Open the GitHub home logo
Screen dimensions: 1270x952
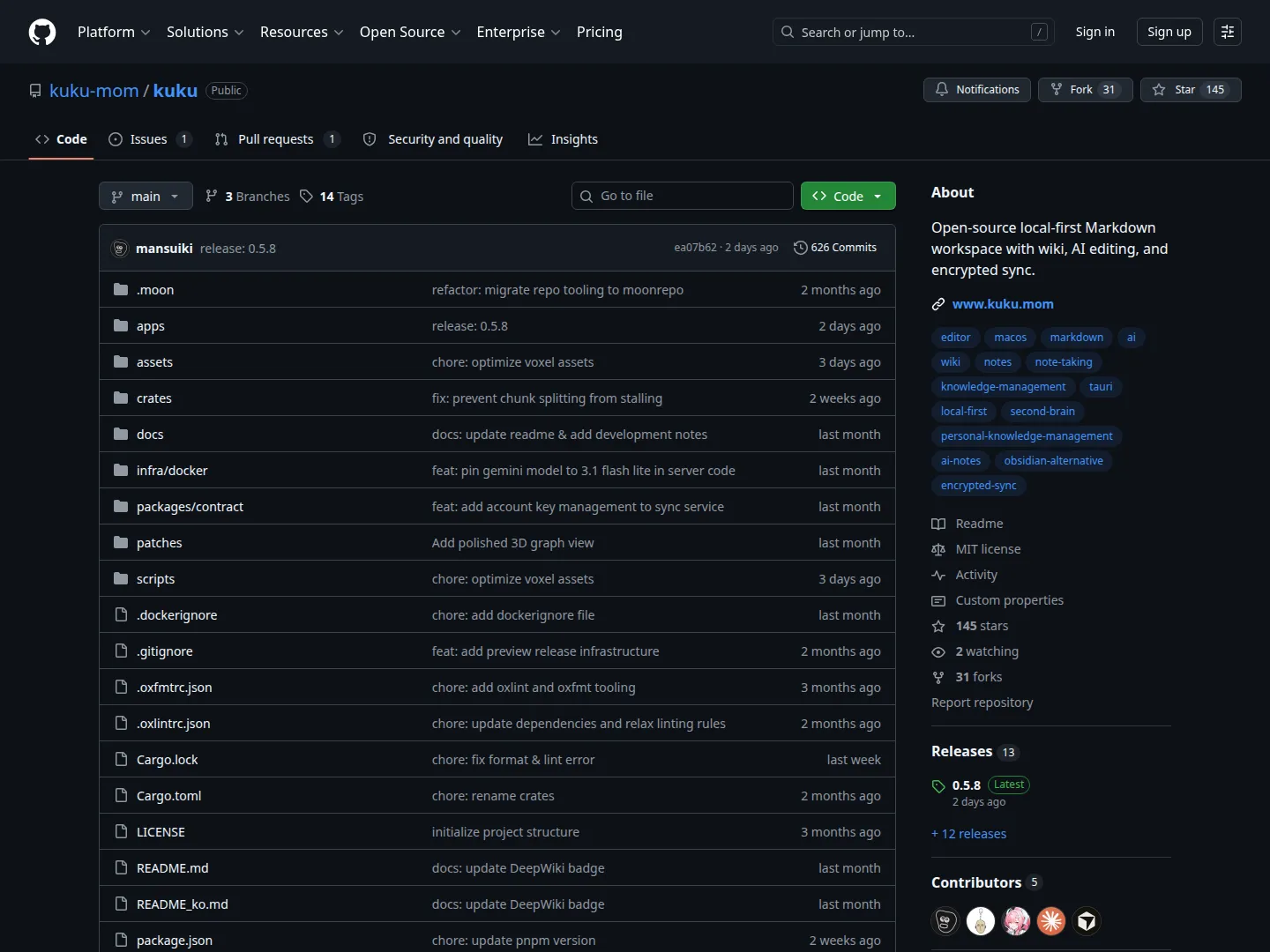point(42,32)
